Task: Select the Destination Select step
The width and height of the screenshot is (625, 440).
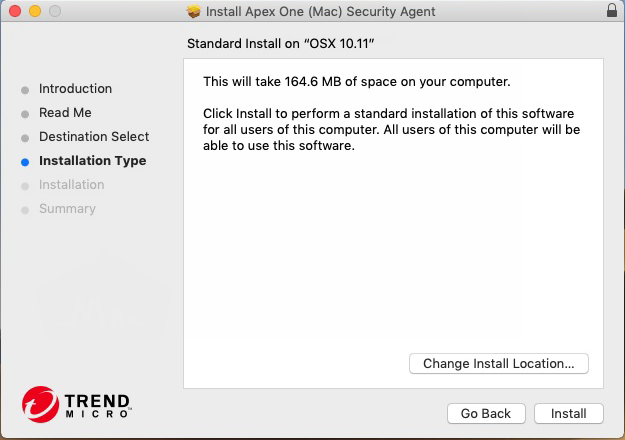Action: [94, 137]
